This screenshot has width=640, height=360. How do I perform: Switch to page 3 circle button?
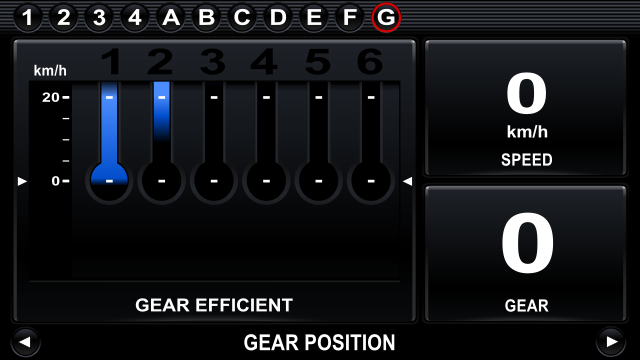point(99,18)
